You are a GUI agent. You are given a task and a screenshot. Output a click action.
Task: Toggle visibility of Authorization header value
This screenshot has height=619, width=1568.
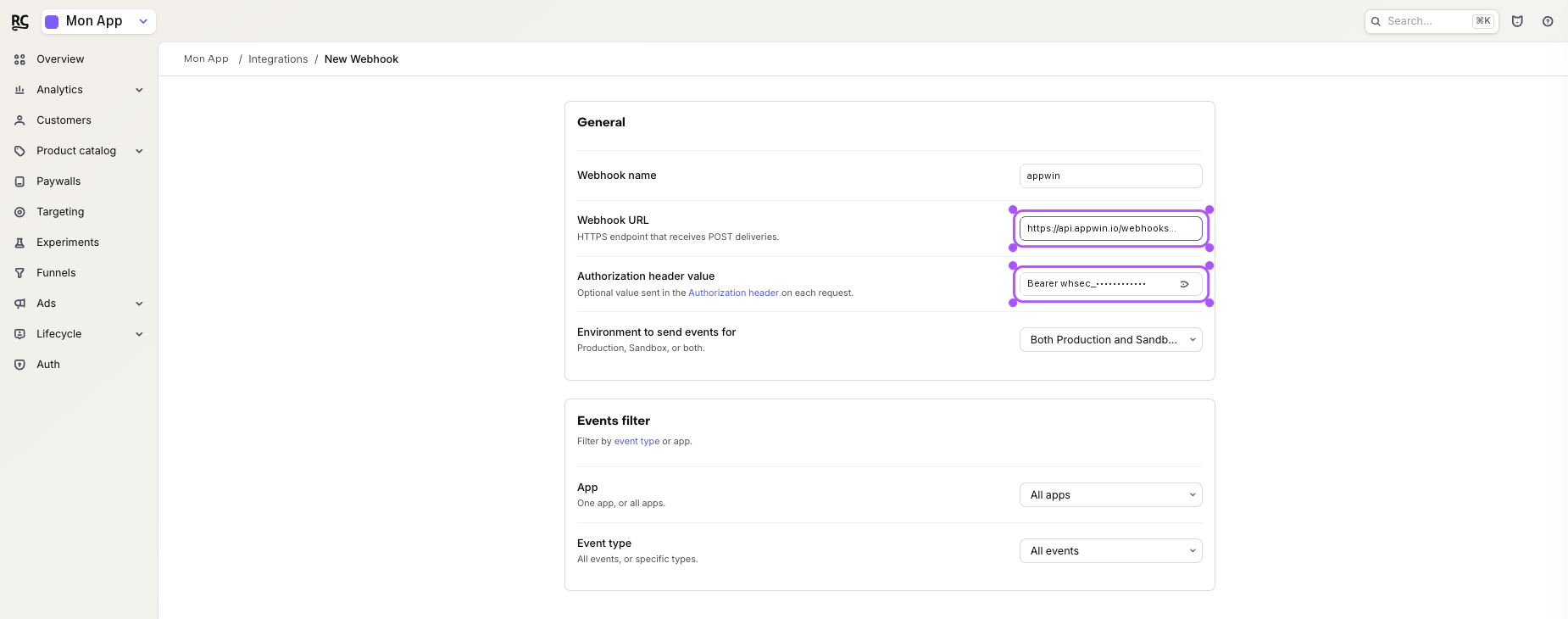1184,284
